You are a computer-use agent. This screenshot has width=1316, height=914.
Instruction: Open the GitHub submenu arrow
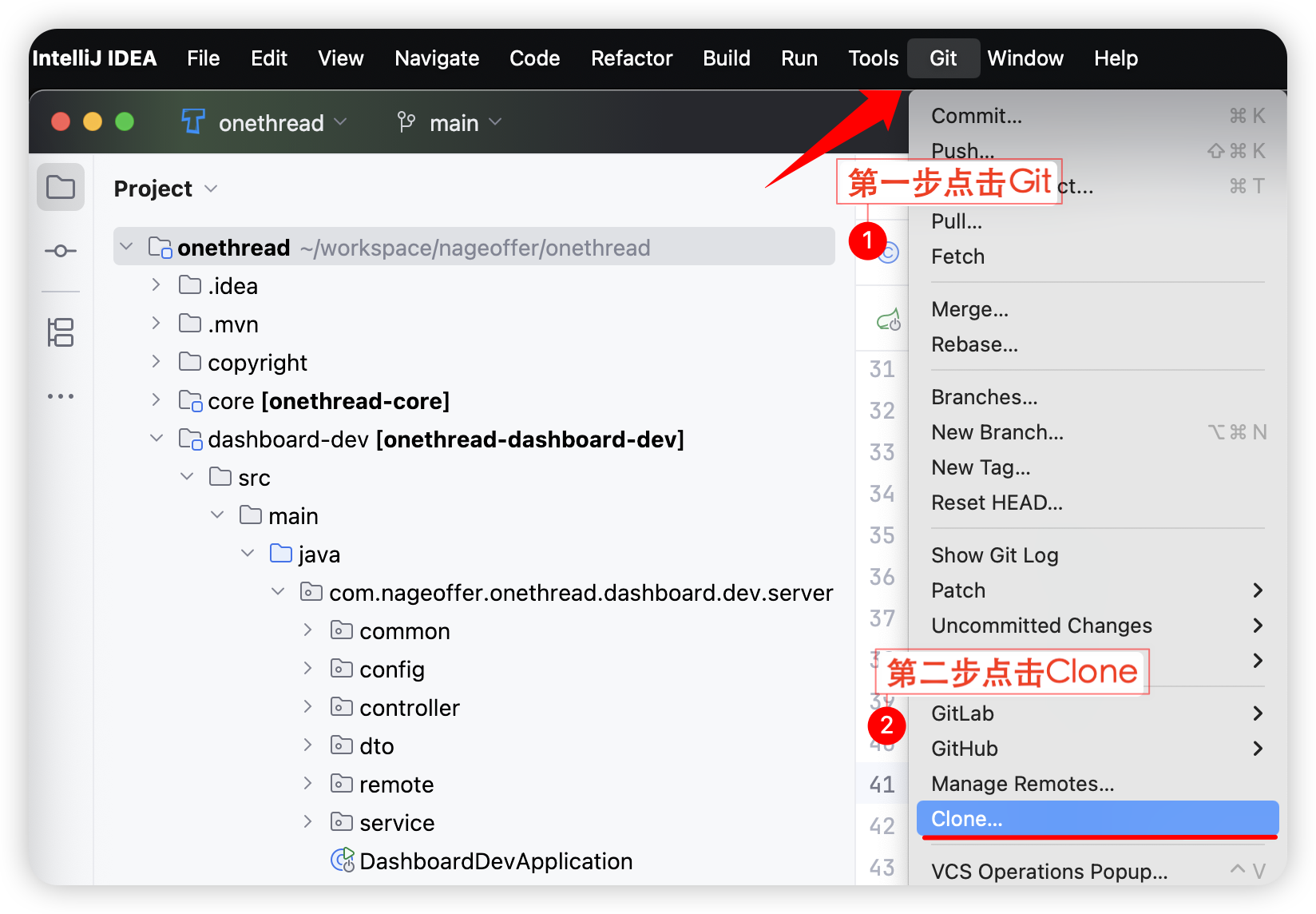[1258, 748]
